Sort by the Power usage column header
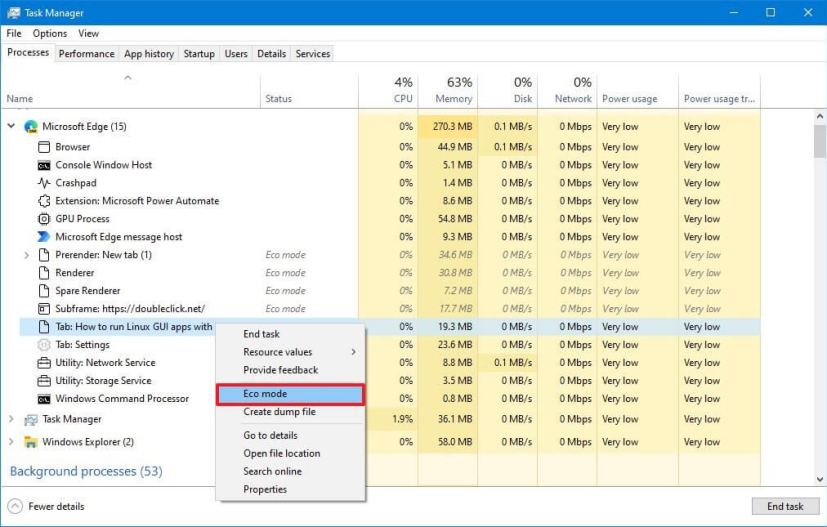The width and height of the screenshot is (827, 527). (638, 91)
